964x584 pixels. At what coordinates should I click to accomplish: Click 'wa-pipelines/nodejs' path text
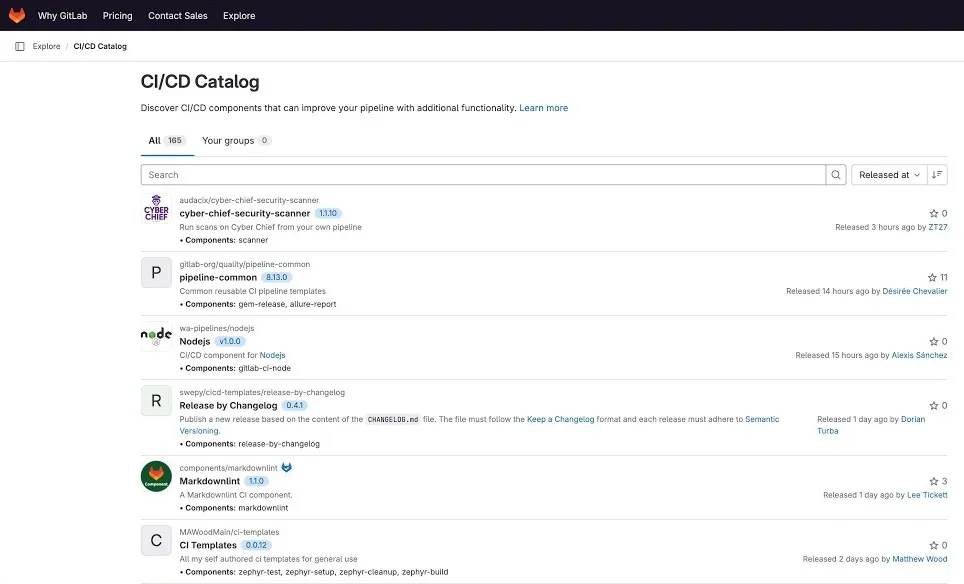216,328
